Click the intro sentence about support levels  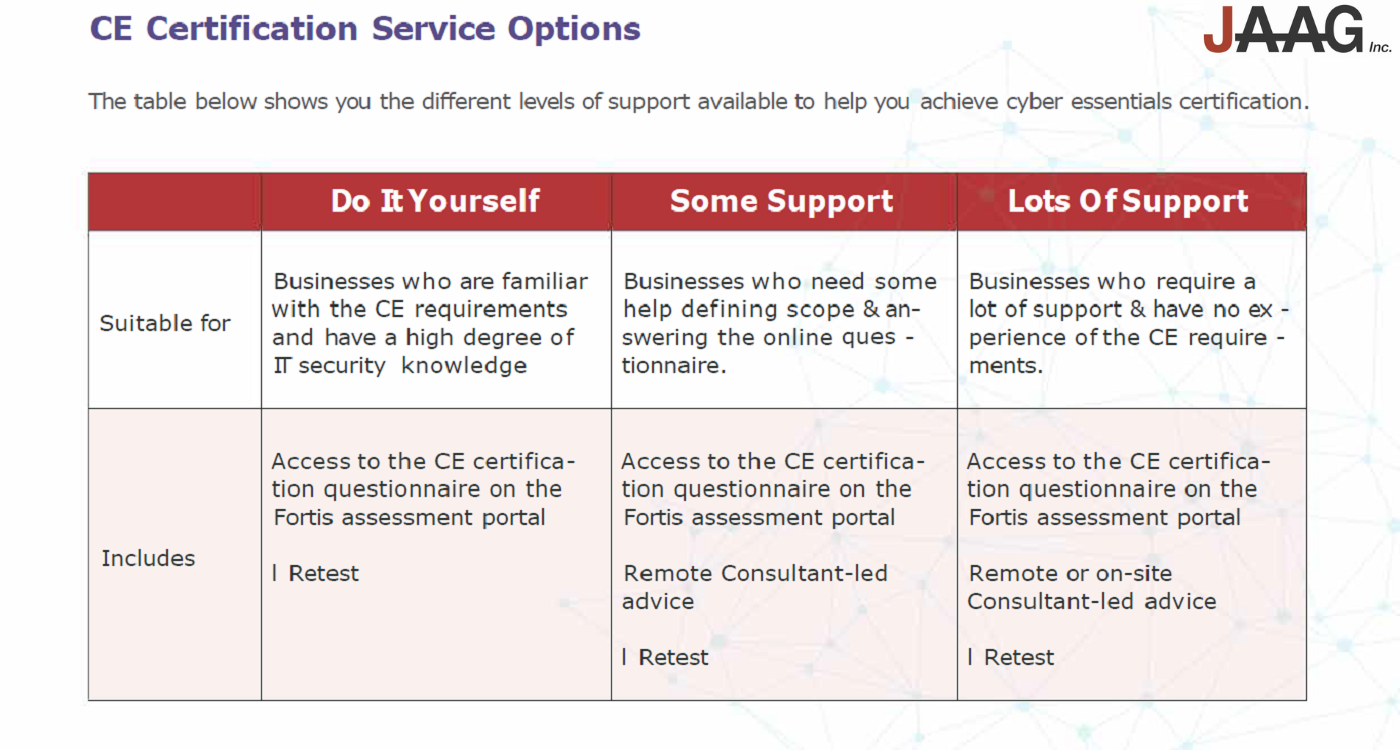tap(698, 101)
